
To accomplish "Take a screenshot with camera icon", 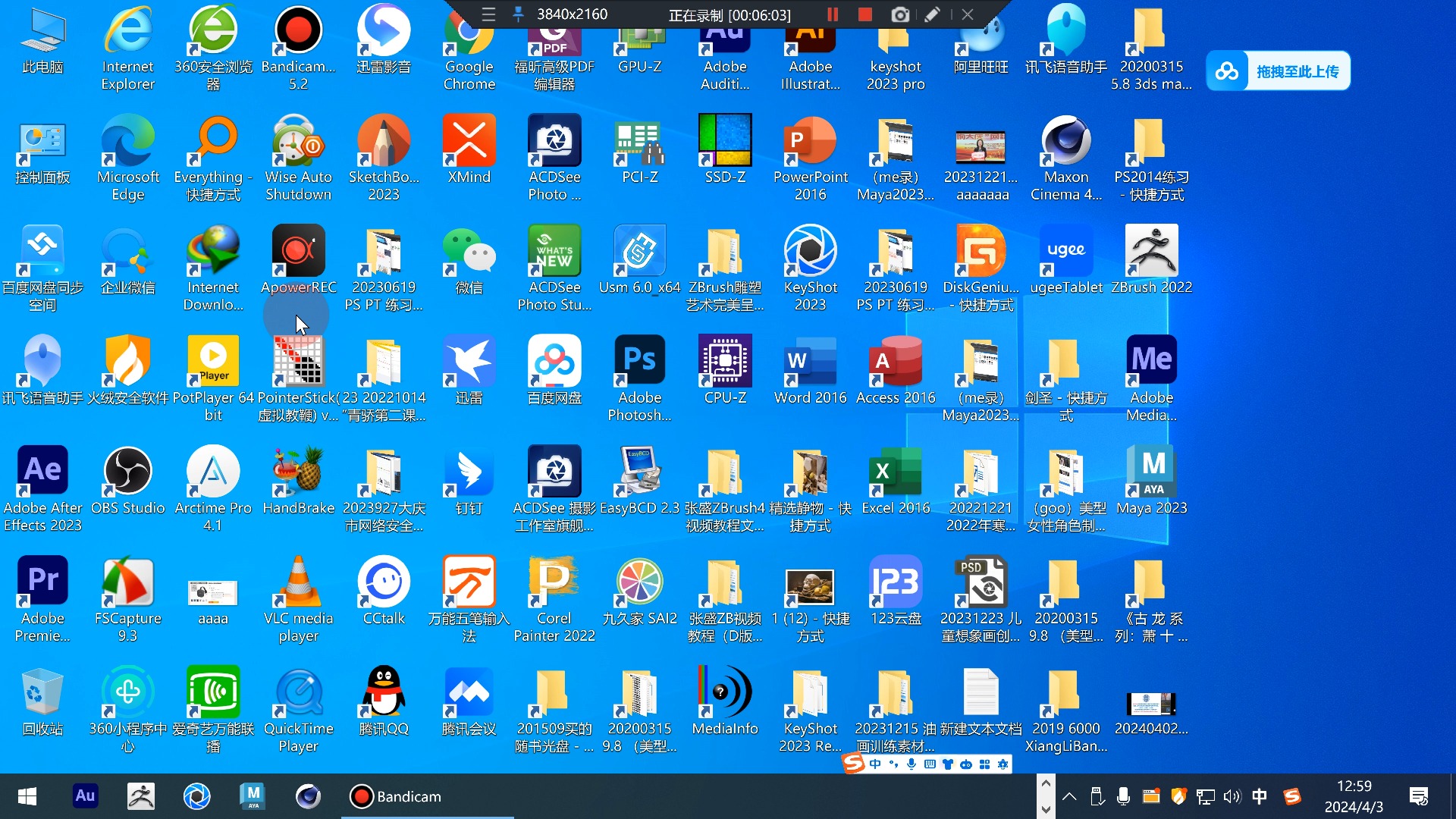I will 900,14.
